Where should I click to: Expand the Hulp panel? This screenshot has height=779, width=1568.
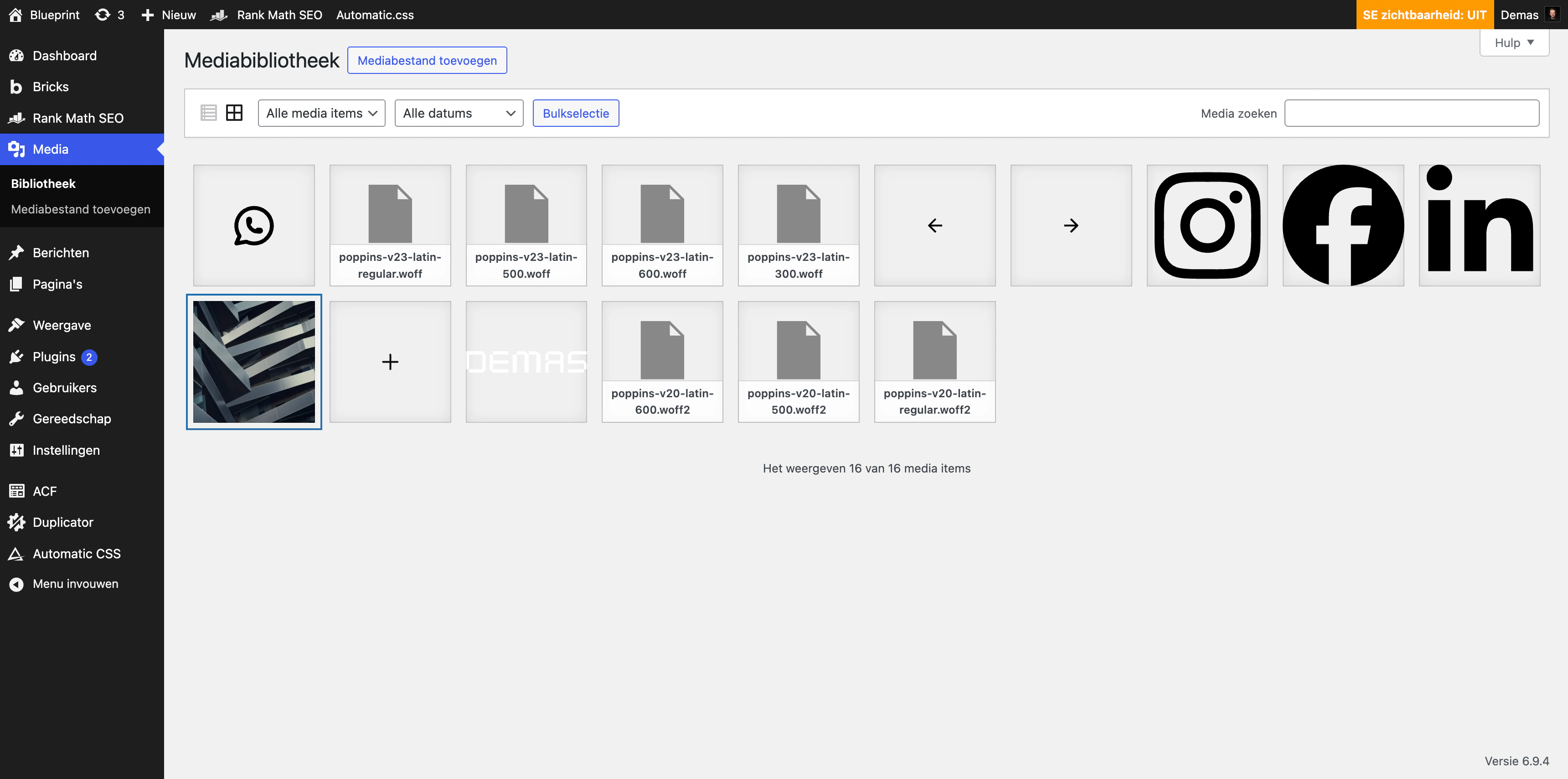tap(1514, 42)
